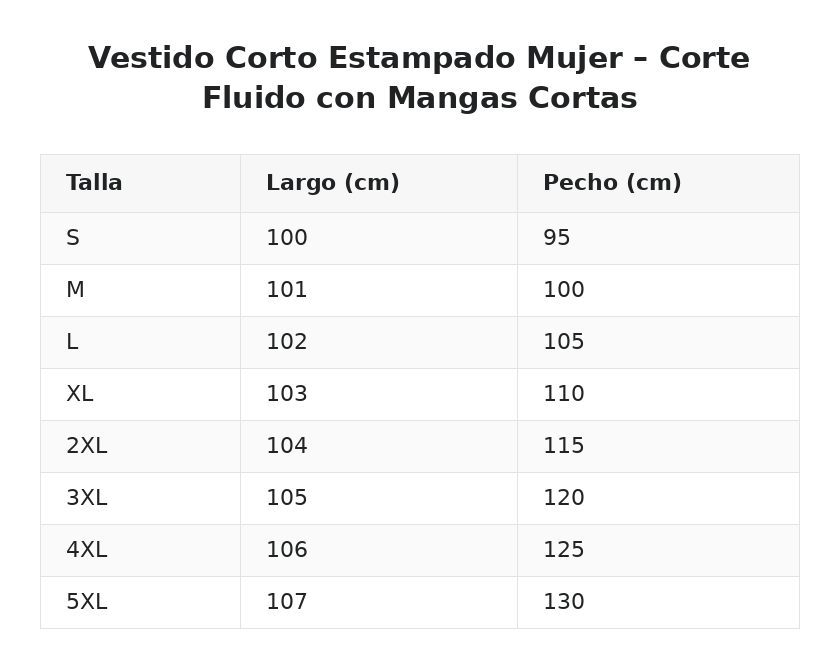Select the Talla column header
Screen dimensions: 839x668
141,184
